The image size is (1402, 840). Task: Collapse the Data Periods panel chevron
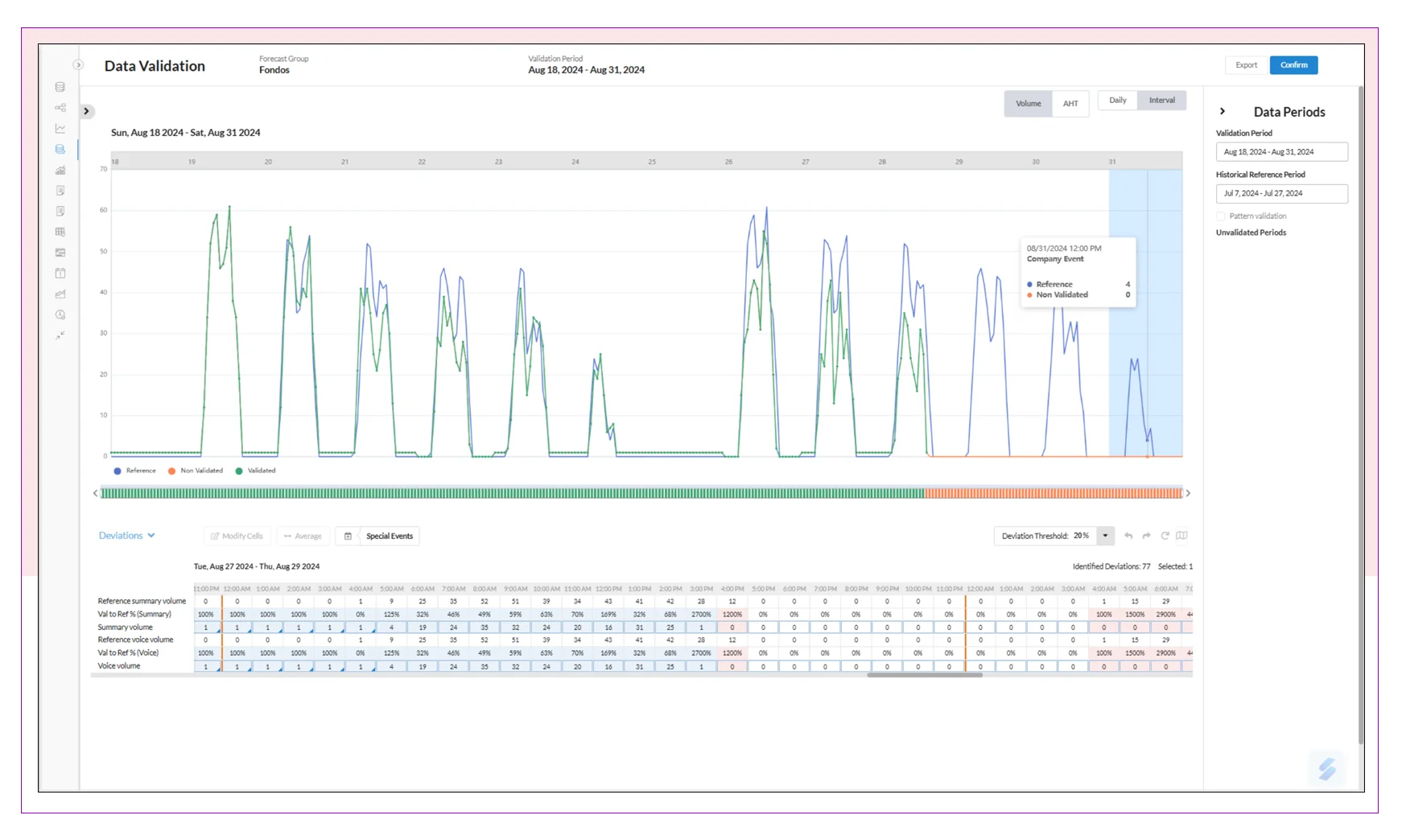pyautogui.click(x=1223, y=112)
